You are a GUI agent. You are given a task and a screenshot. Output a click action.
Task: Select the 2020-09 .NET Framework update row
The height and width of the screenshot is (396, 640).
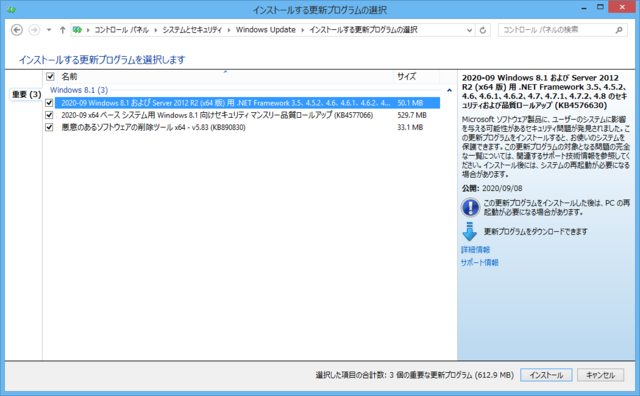247,103
